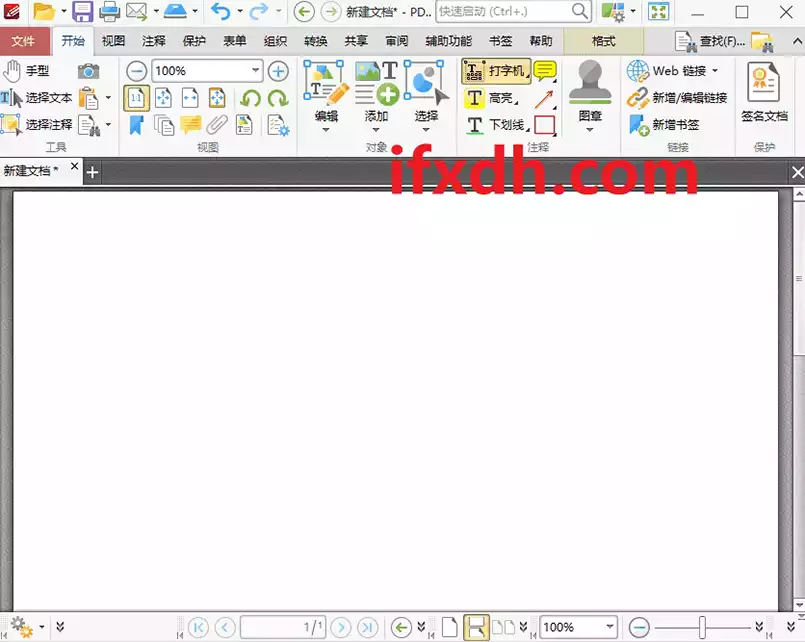Click the page number input field
Image resolution: width=805 pixels, height=642 pixels.
click(284, 627)
